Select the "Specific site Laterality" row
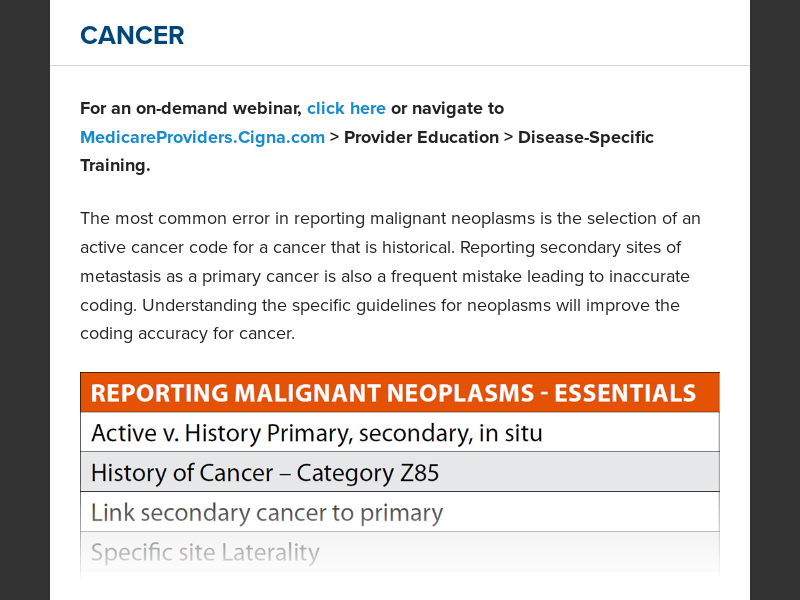The width and height of the screenshot is (800, 600). pos(399,552)
